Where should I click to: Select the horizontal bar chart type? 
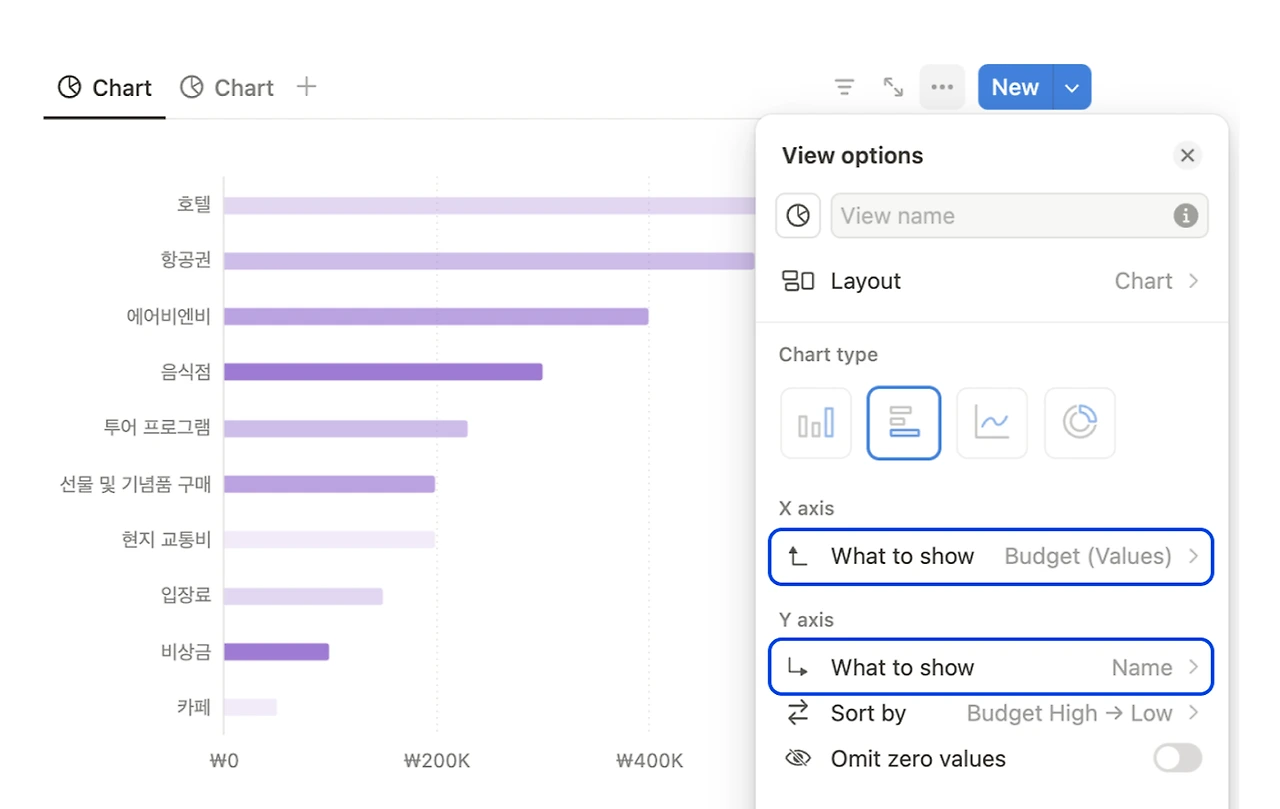(904, 423)
